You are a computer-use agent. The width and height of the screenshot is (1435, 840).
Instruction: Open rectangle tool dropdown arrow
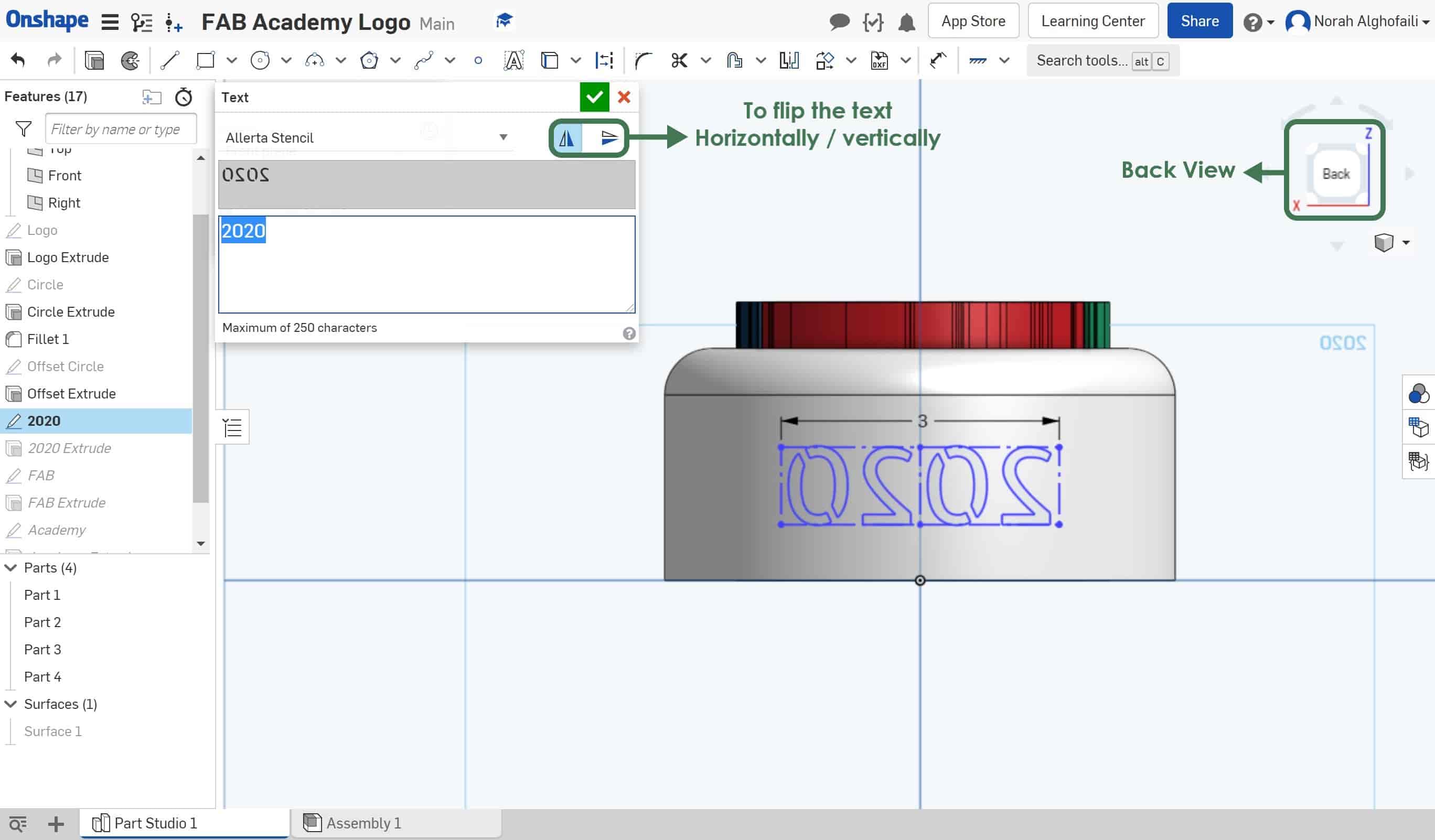click(x=232, y=60)
